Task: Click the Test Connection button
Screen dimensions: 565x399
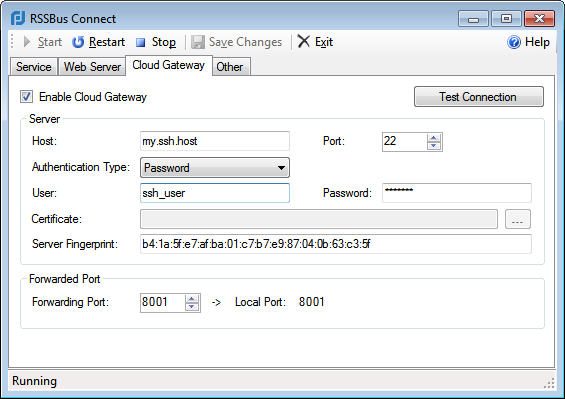Action: (x=479, y=97)
